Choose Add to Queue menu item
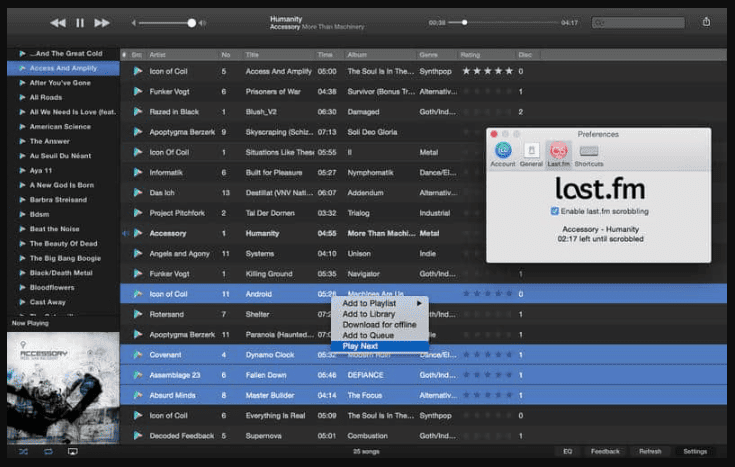The width and height of the screenshot is (735, 467). (x=379, y=335)
